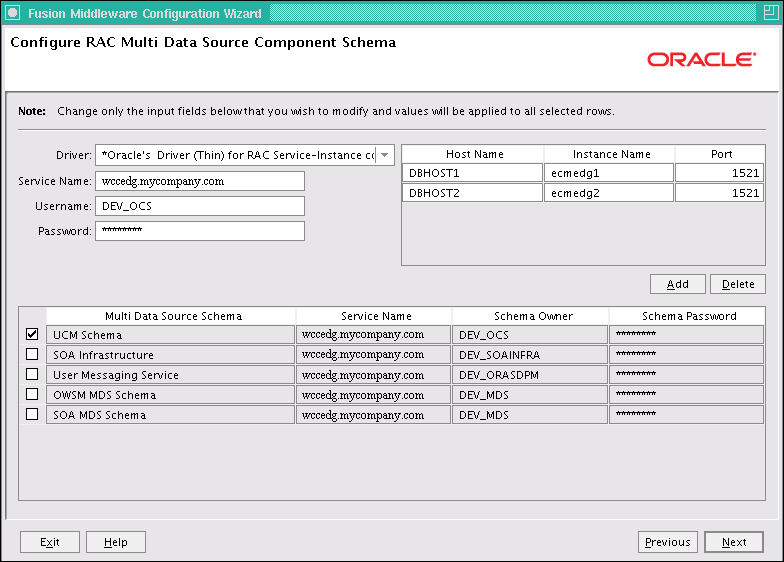Click the Service Name column header in schema table

pos(374,316)
